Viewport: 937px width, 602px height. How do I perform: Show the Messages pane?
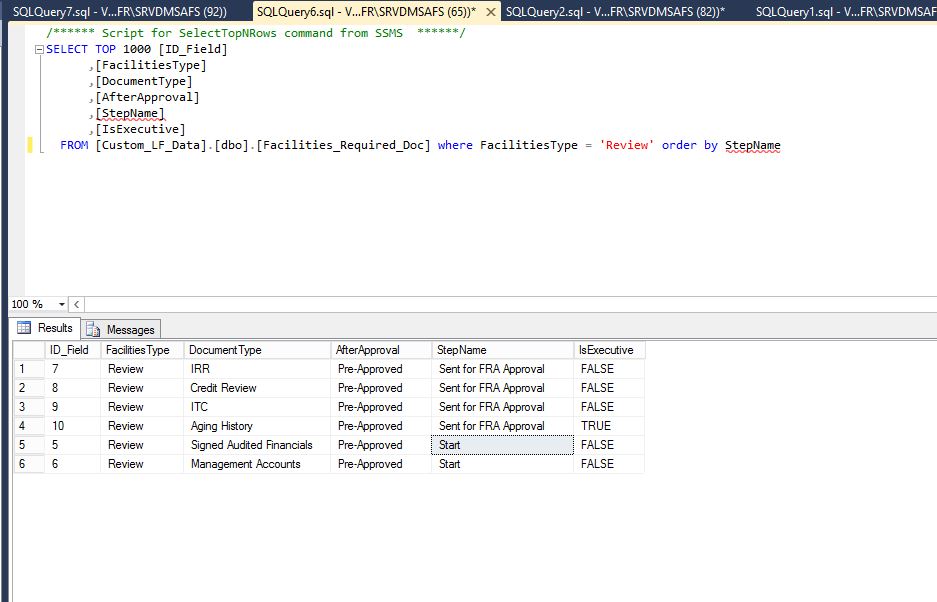coord(130,329)
